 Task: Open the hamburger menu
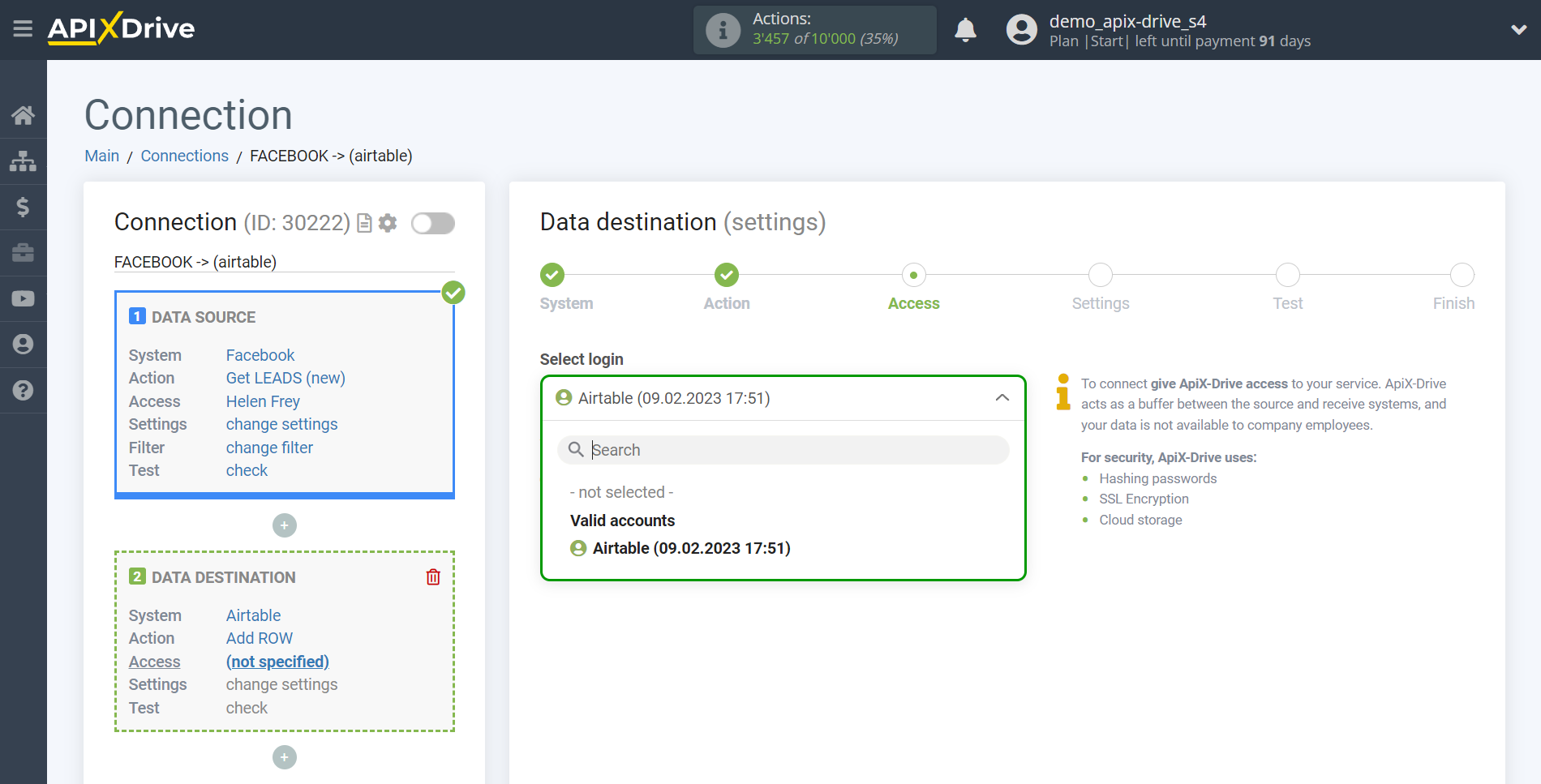[x=23, y=29]
